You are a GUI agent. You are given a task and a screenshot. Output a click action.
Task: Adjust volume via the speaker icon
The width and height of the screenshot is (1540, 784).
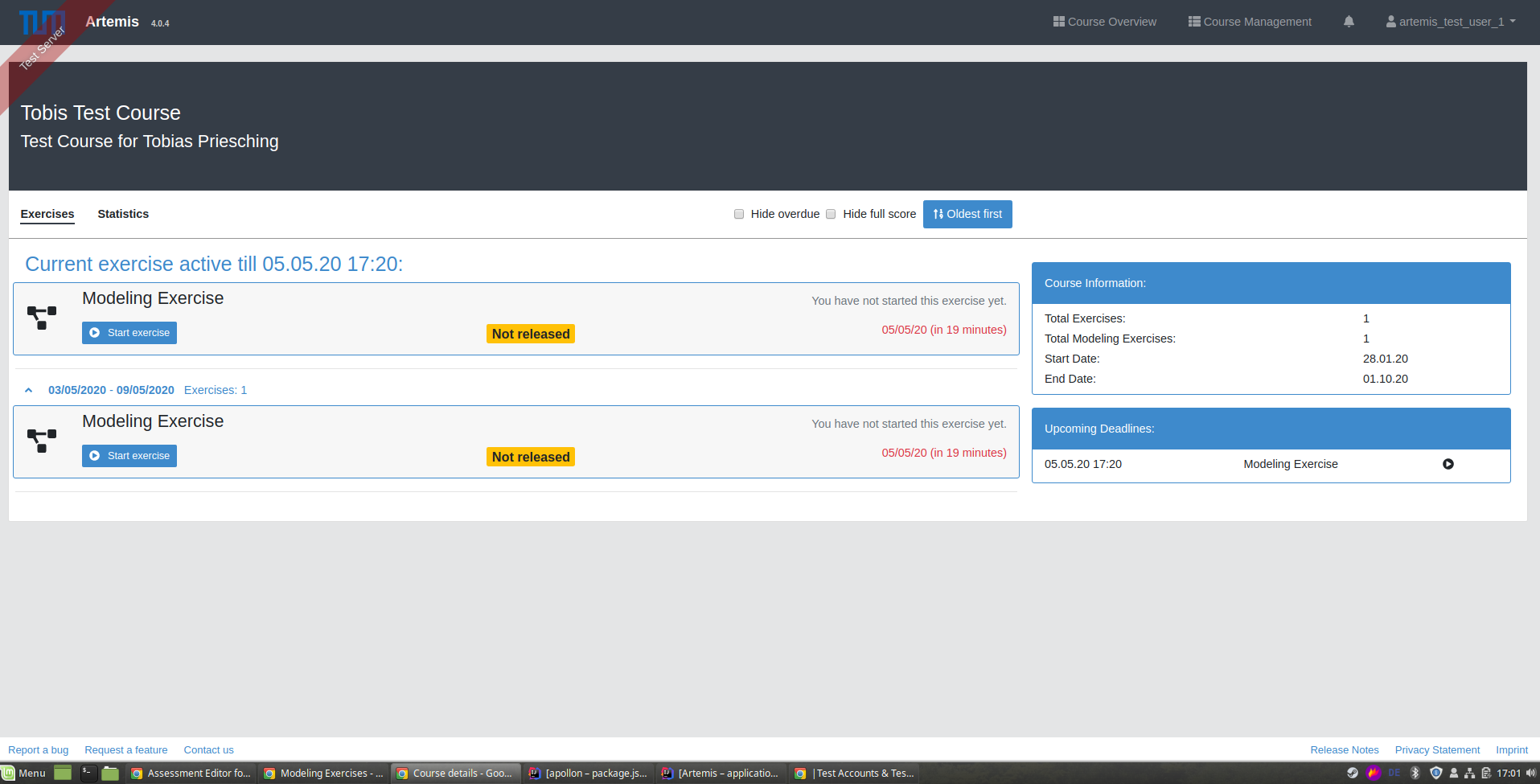(x=1532, y=773)
